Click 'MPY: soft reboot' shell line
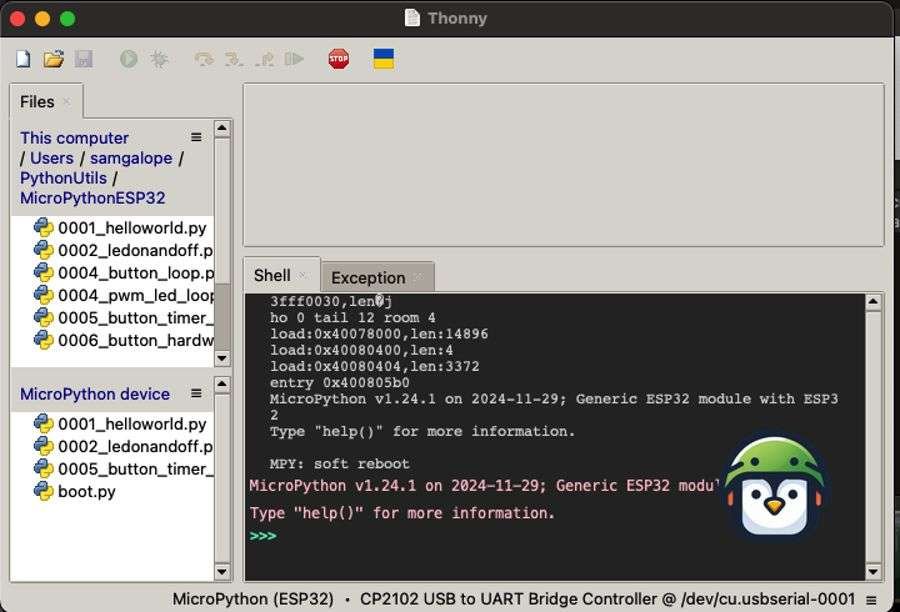 click(339, 463)
